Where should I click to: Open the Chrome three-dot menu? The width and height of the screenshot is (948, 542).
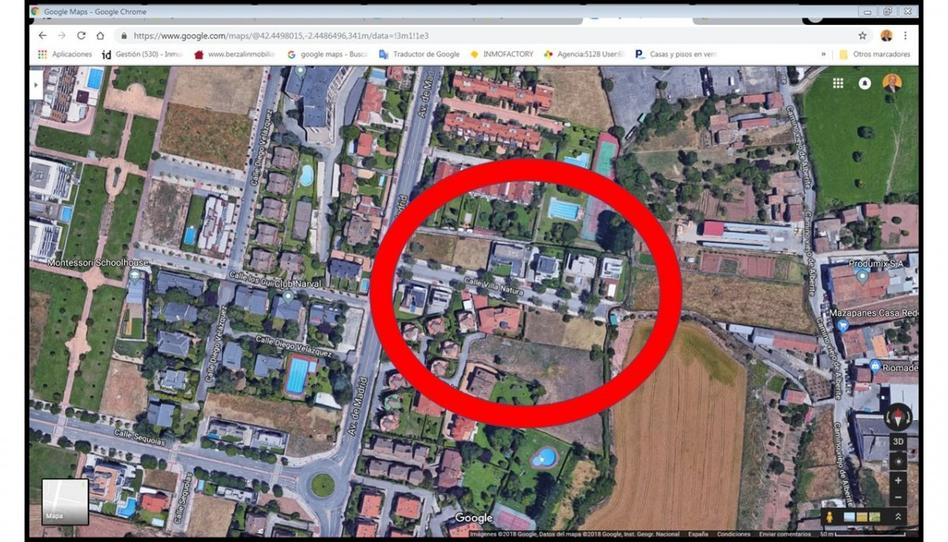point(905,36)
